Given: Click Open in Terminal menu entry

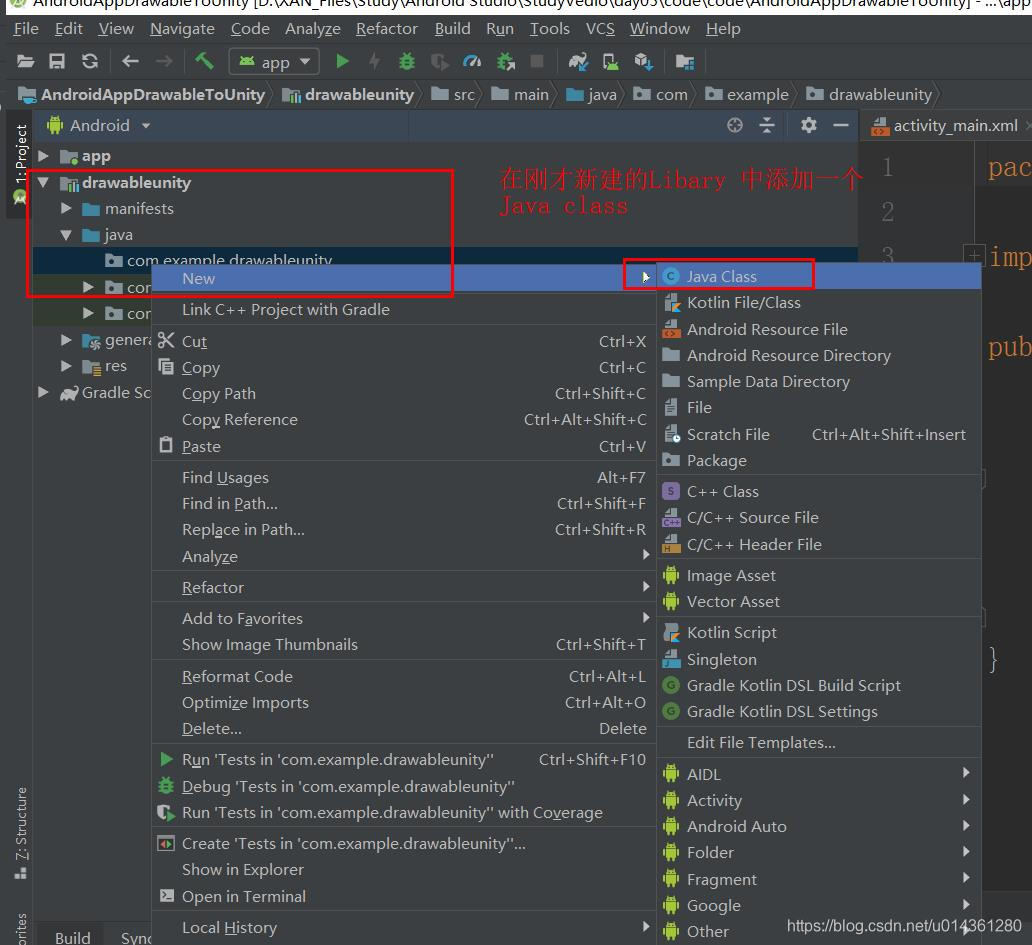Looking at the screenshot, I should click(403, 896).
